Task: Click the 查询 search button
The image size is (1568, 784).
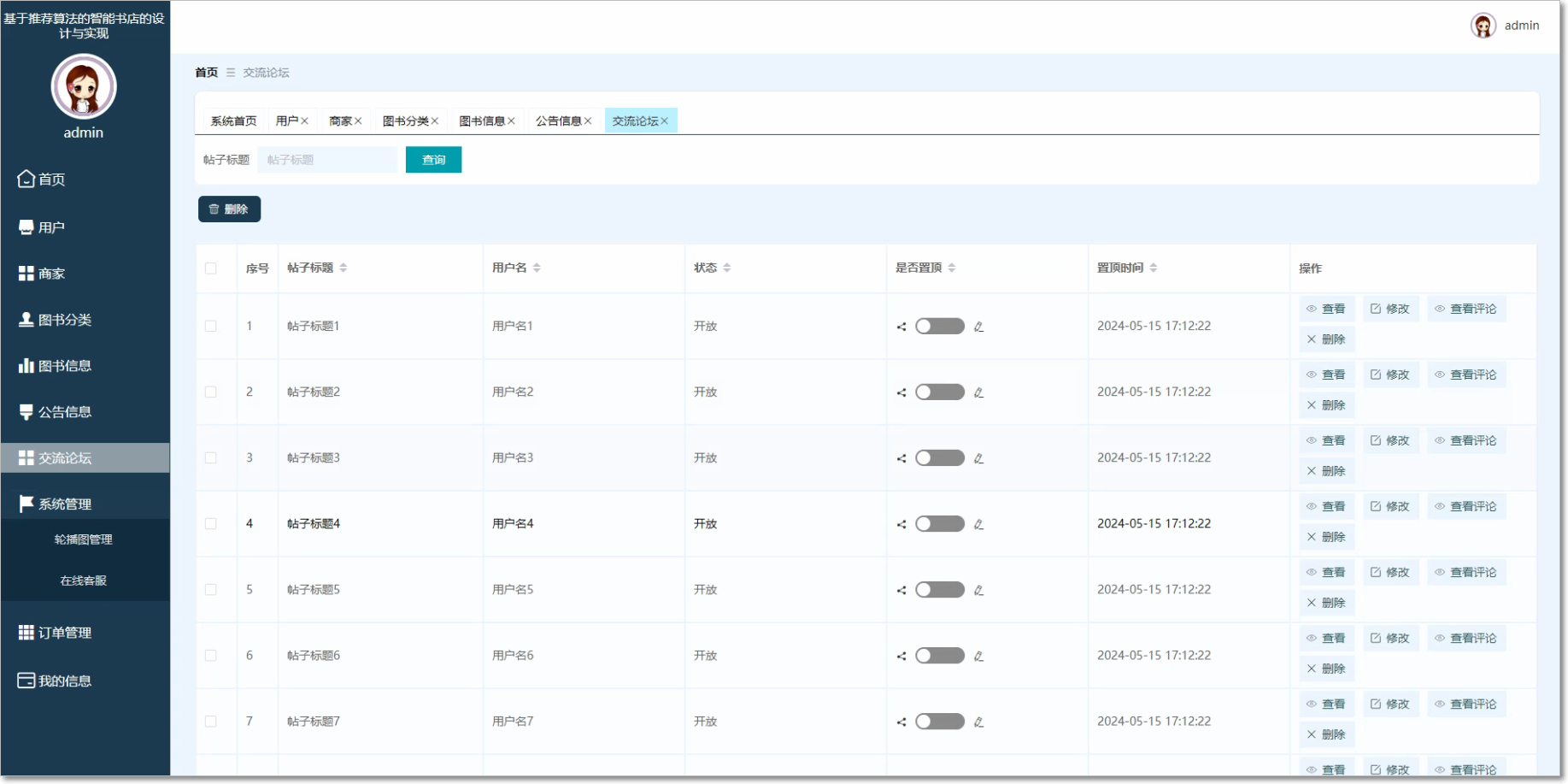Action: click(x=434, y=160)
